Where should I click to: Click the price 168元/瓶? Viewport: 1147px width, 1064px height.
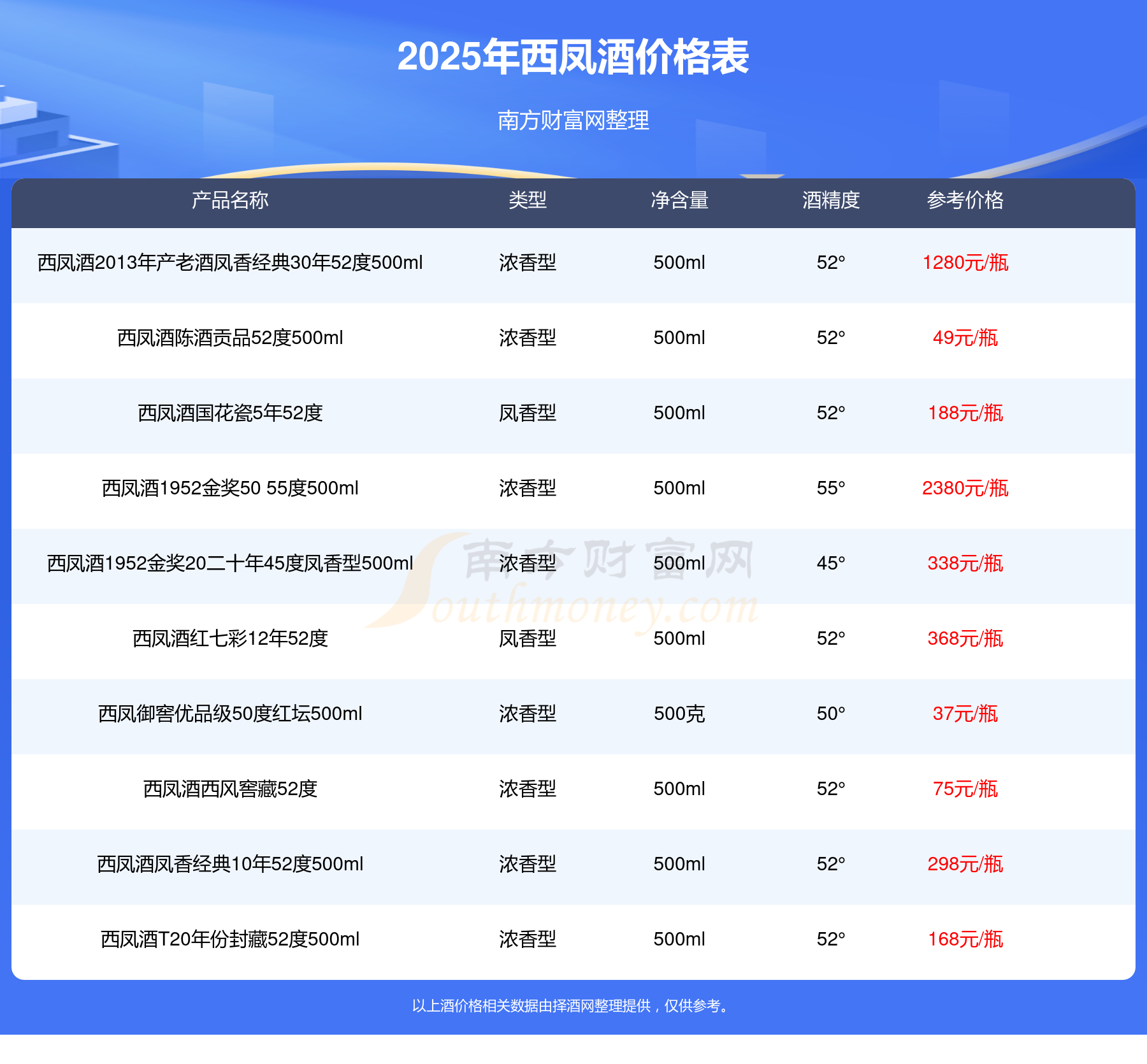pos(965,939)
